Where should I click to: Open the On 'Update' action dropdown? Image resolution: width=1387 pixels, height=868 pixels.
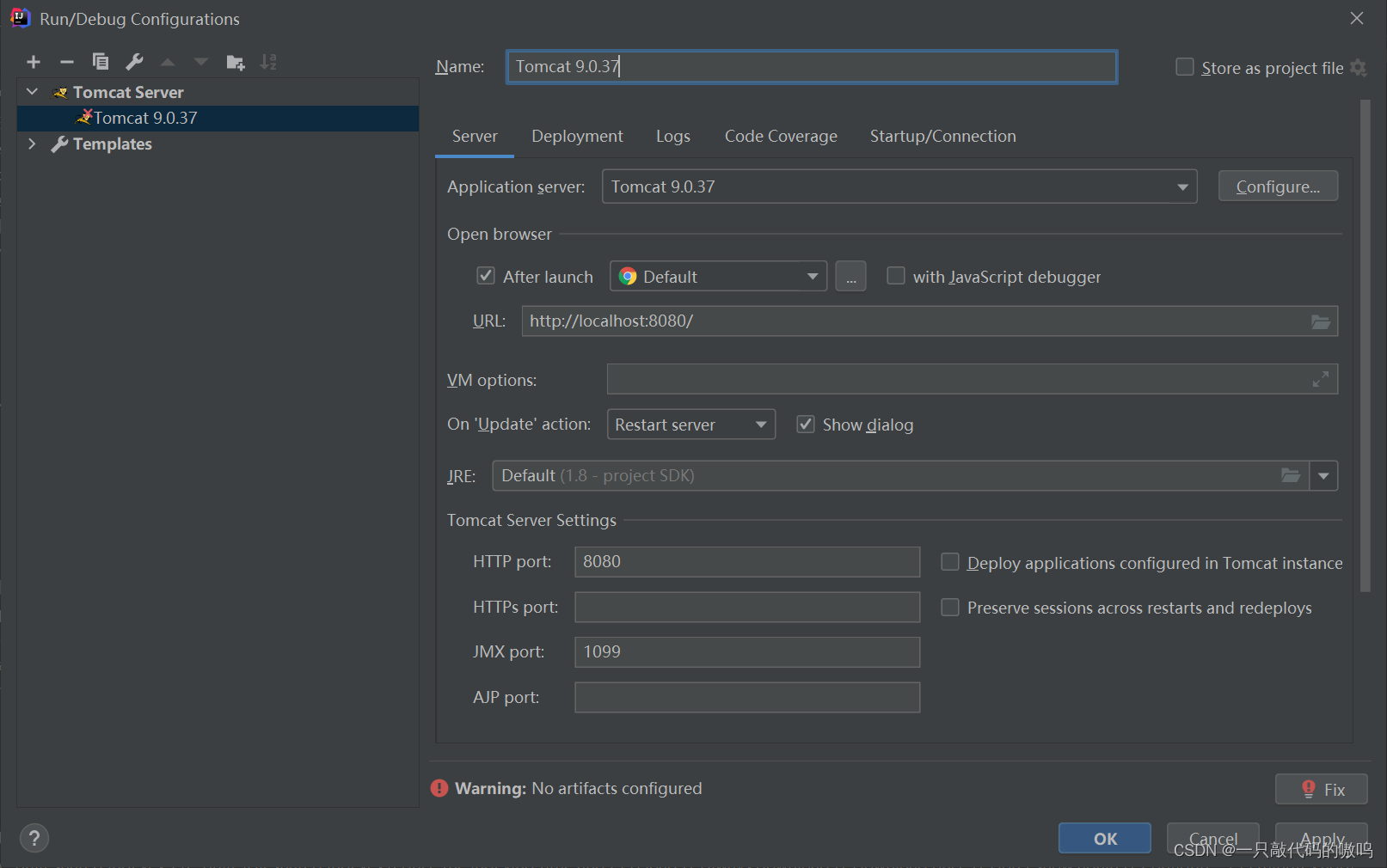pyautogui.click(x=691, y=425)
